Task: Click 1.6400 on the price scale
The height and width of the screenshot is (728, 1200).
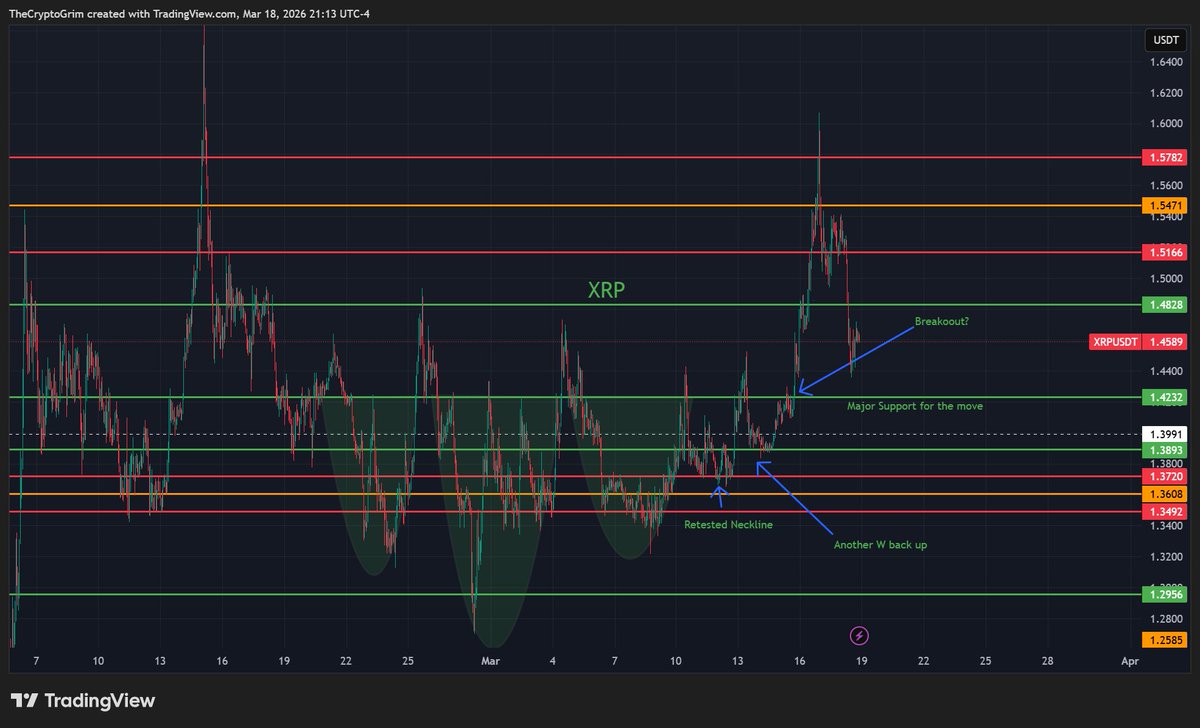Action: pyautogui.click(x=1164, y=62)
